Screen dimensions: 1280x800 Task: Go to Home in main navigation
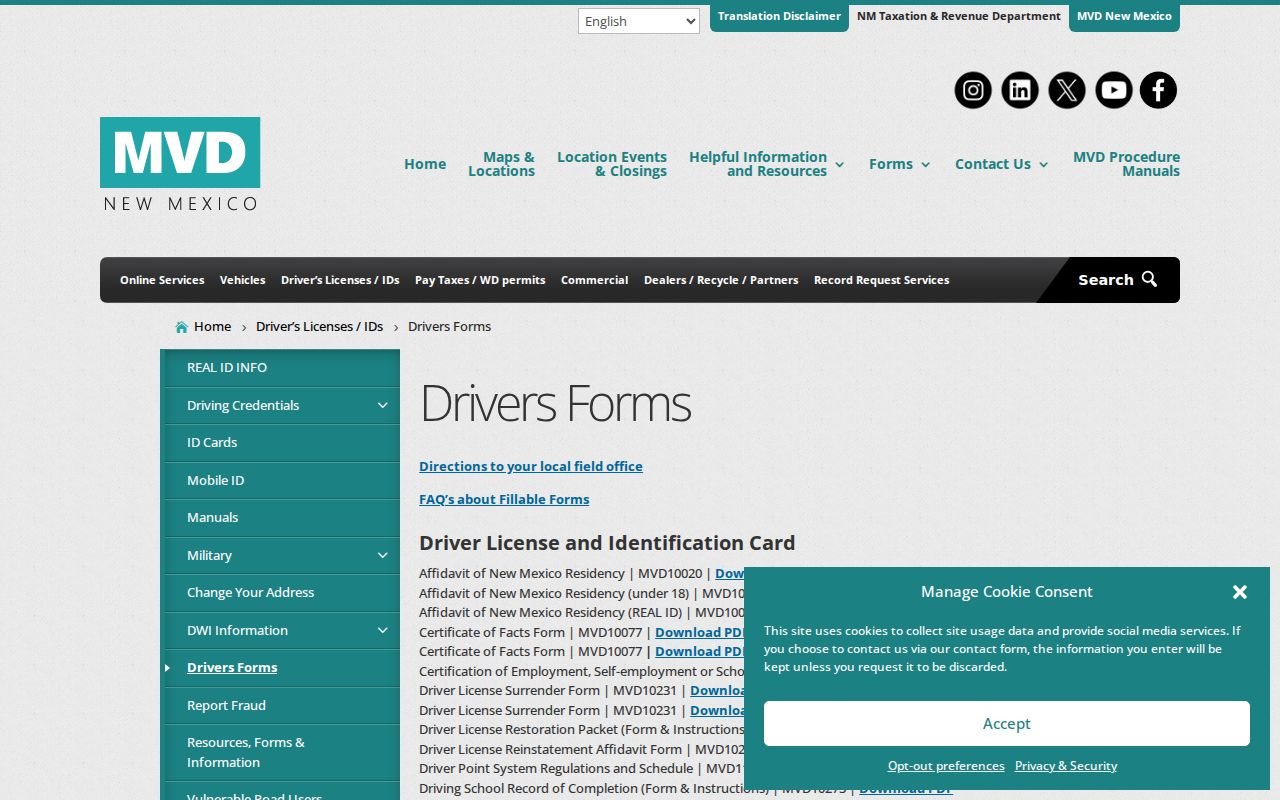click(x=425, y=164)
